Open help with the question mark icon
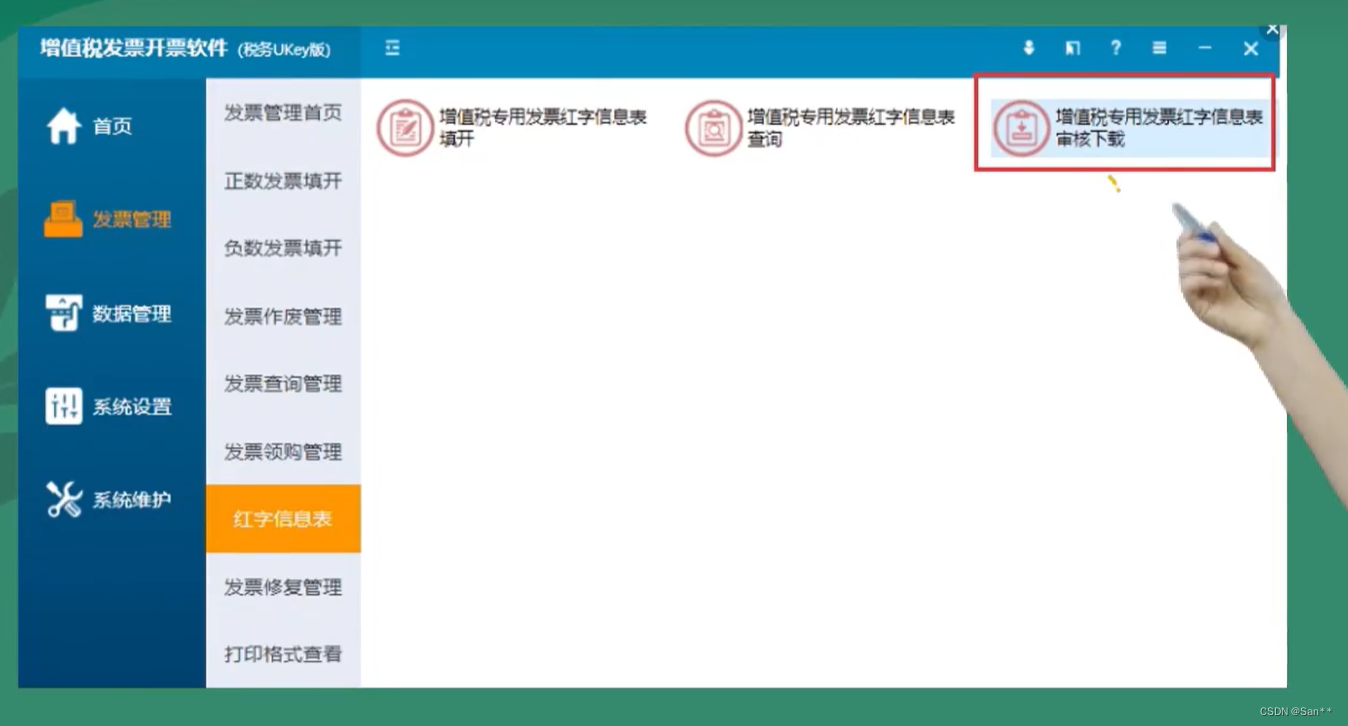Viewport: 1348px width, 726px height. 1115,48
